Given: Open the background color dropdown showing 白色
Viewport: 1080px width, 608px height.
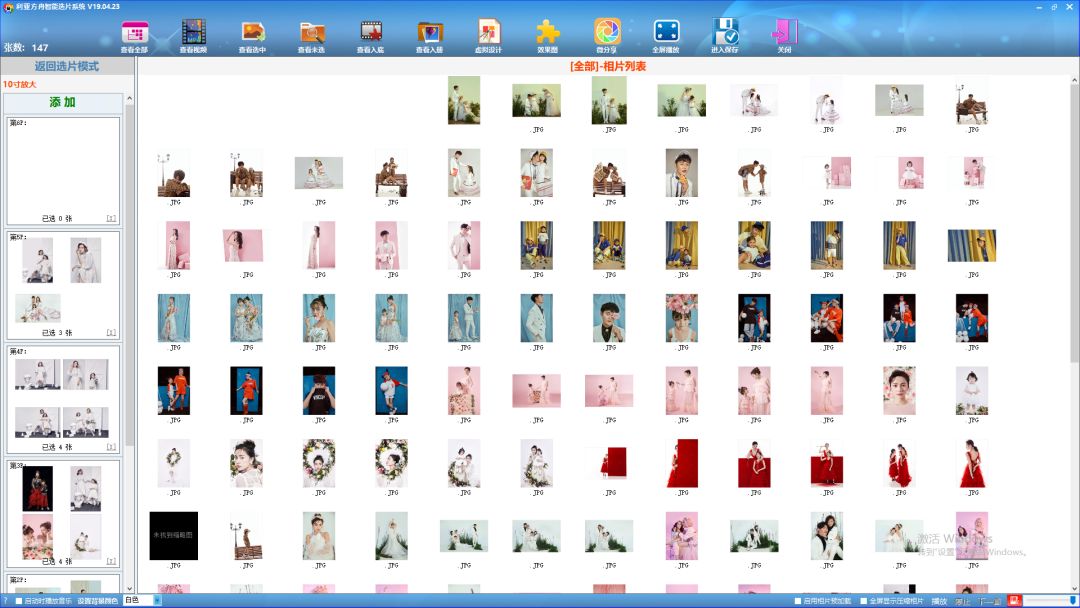Looking at the screenshot, I should click(143, 600).
